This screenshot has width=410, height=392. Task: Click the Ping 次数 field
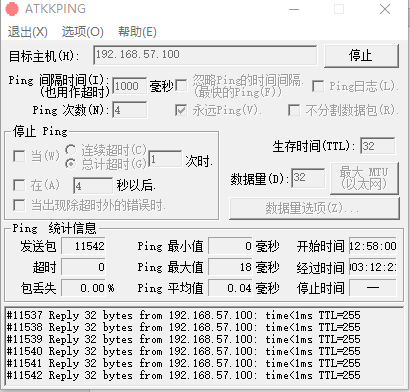(x=129, y=110)
